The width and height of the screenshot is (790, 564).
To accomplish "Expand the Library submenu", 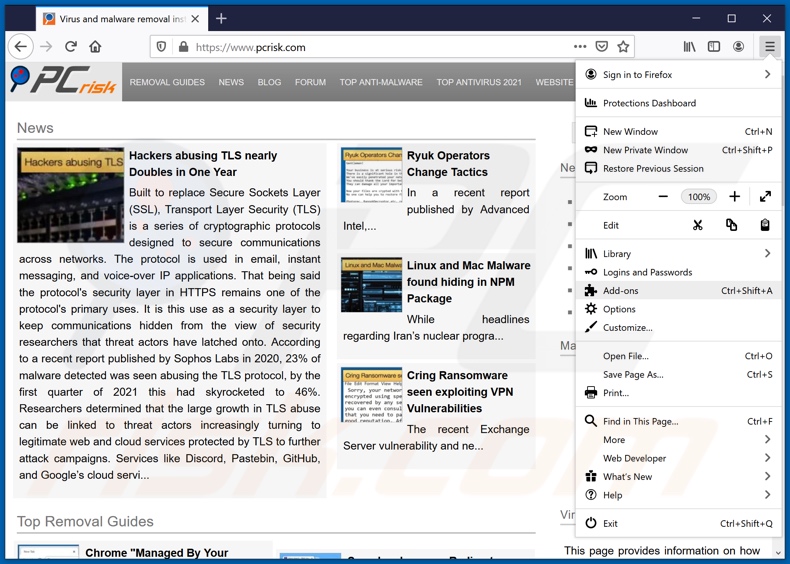I will (x=767, y=254).
